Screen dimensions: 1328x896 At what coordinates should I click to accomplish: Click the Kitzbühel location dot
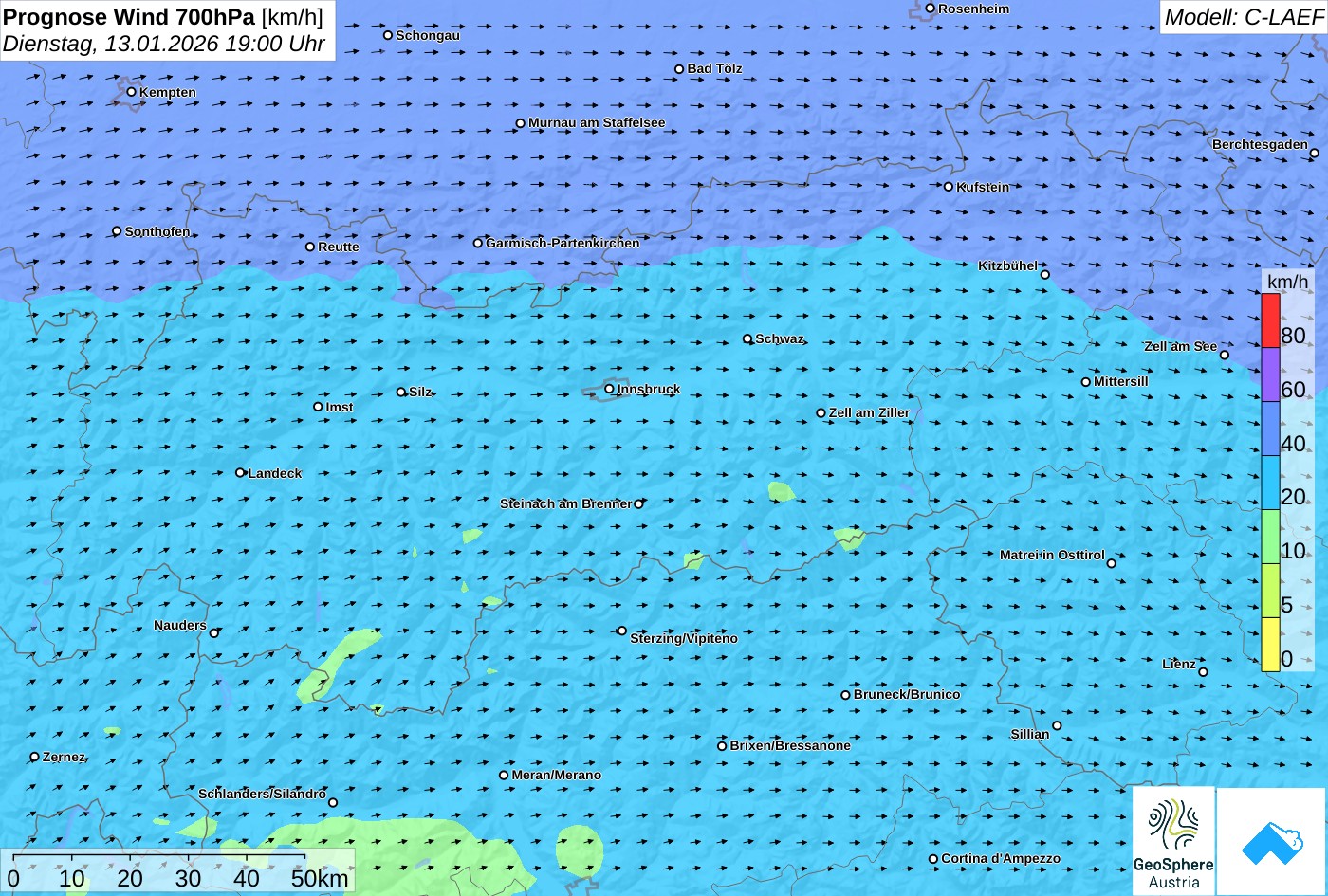click(1045, 275)
